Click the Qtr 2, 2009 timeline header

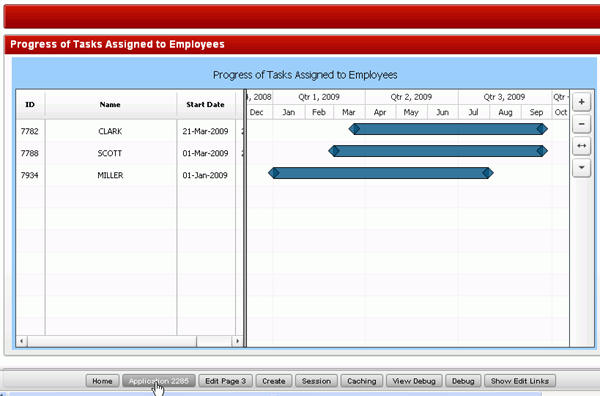[x=411, y=97]
